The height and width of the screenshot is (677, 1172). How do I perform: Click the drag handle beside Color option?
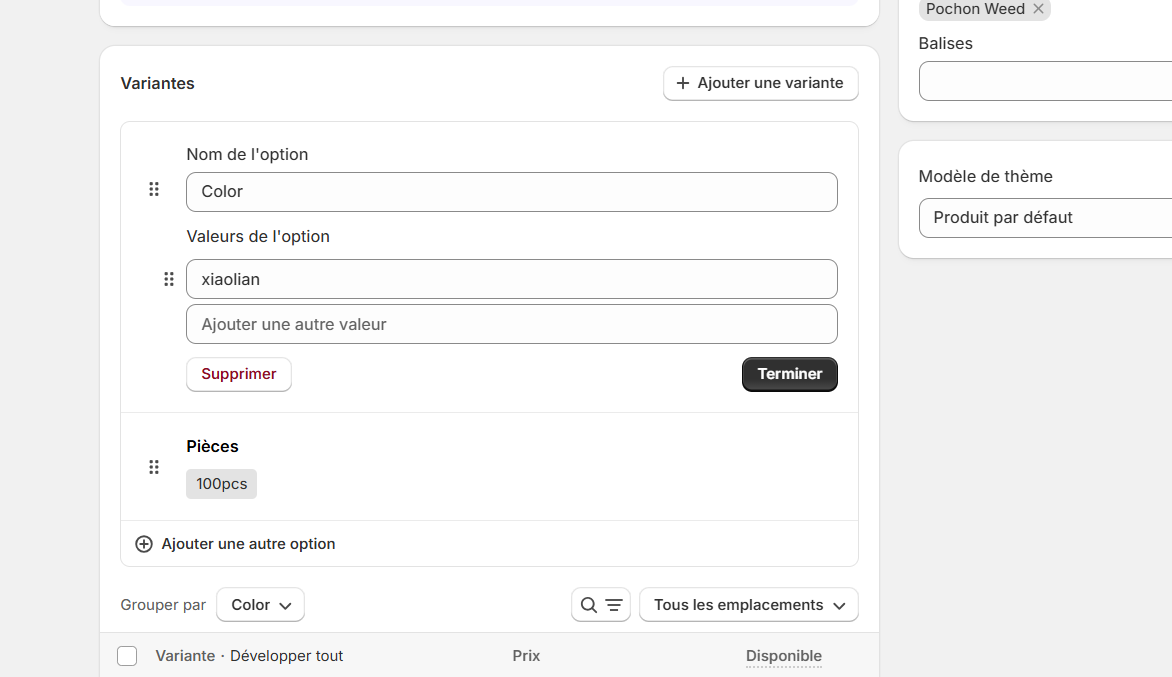point(154,189)
